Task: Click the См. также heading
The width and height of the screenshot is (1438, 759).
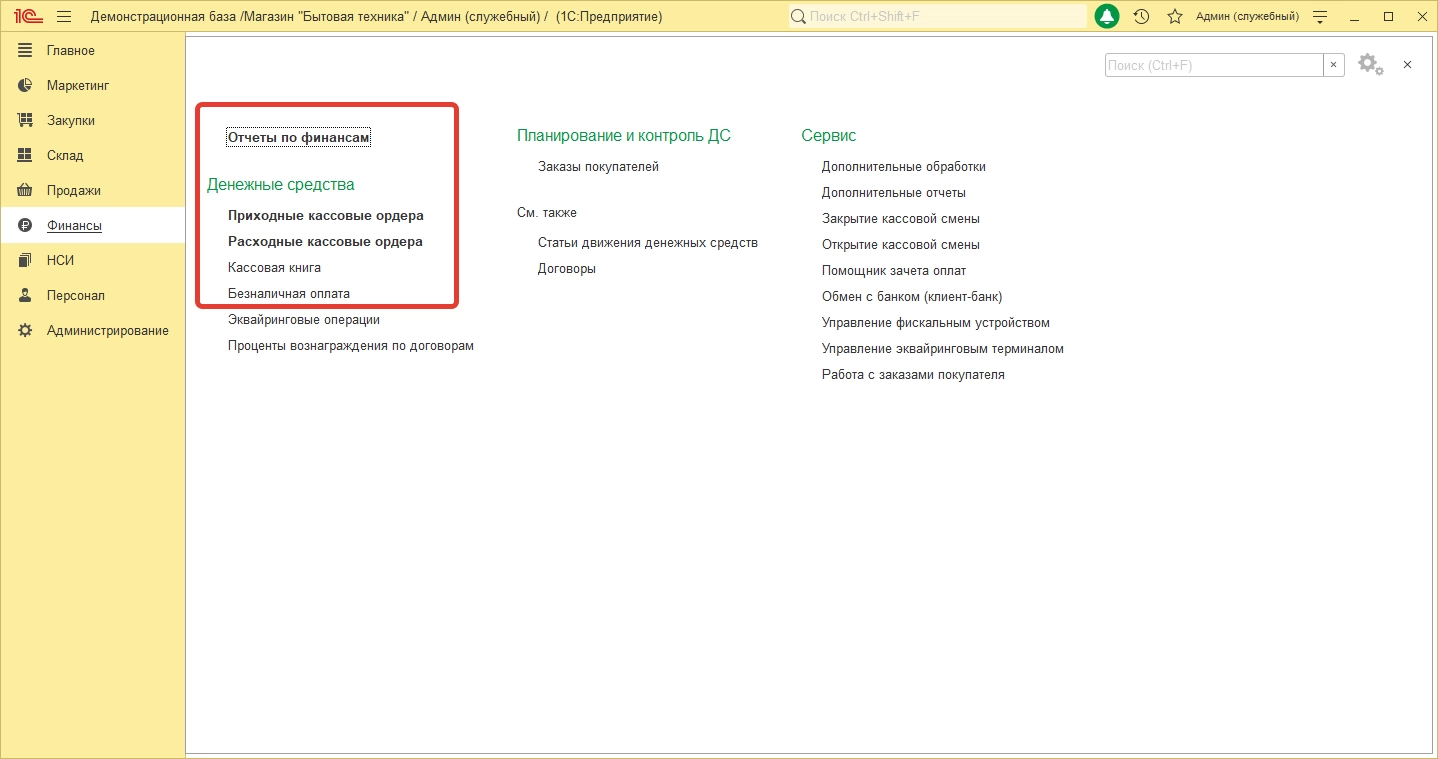Action: click(547, 213)
